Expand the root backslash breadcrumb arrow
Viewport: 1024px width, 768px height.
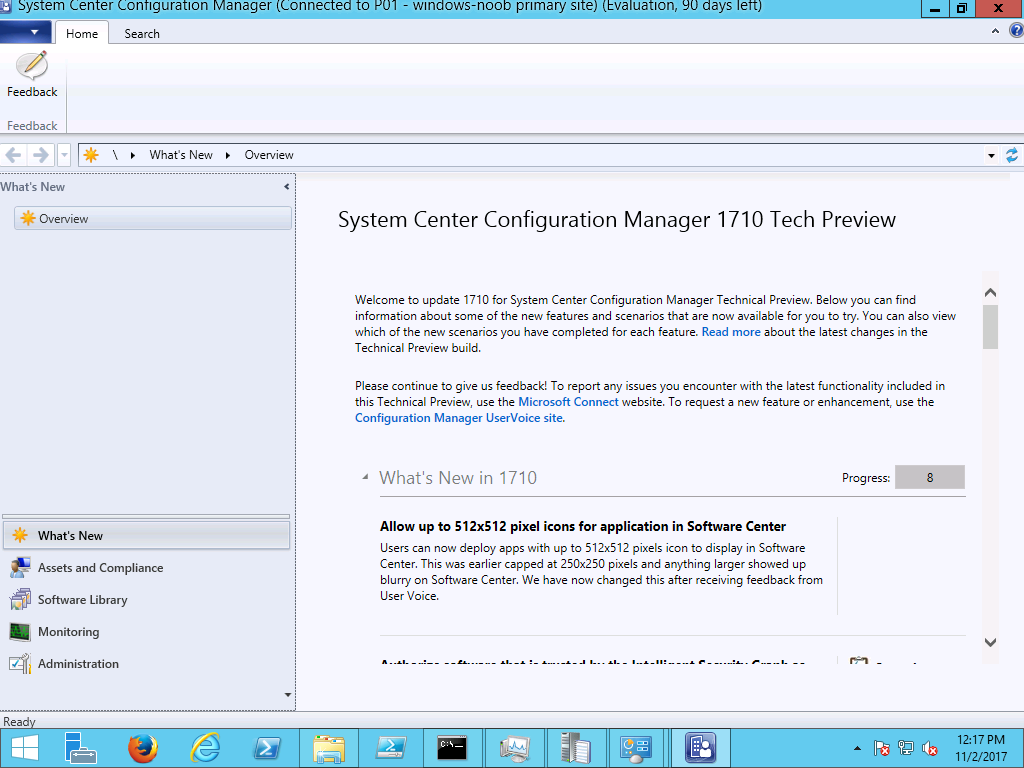click(133, 155)
